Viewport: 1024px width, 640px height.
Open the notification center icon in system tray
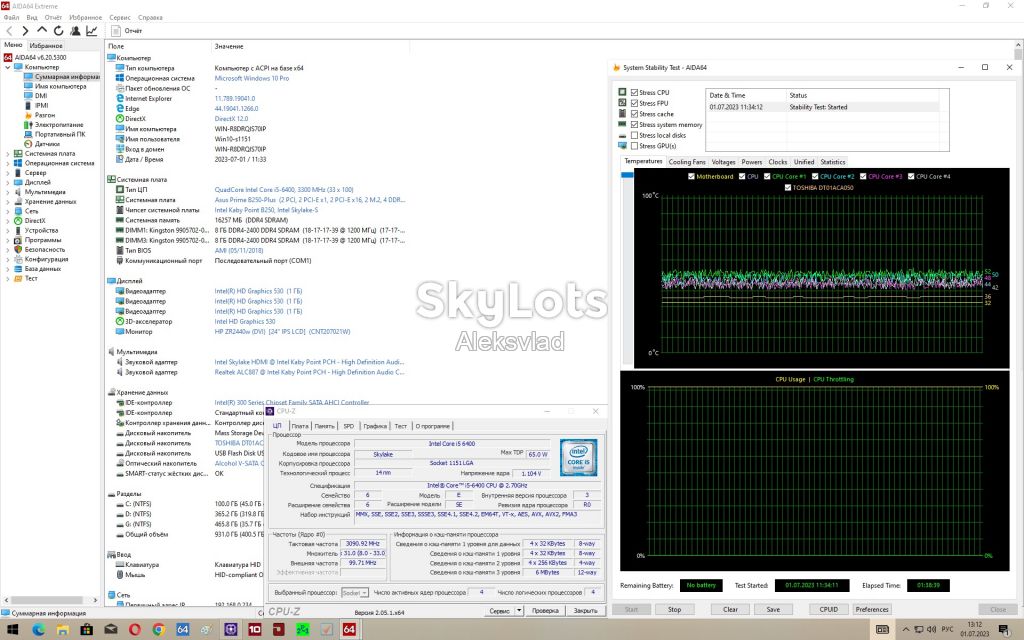point(1004,630)
